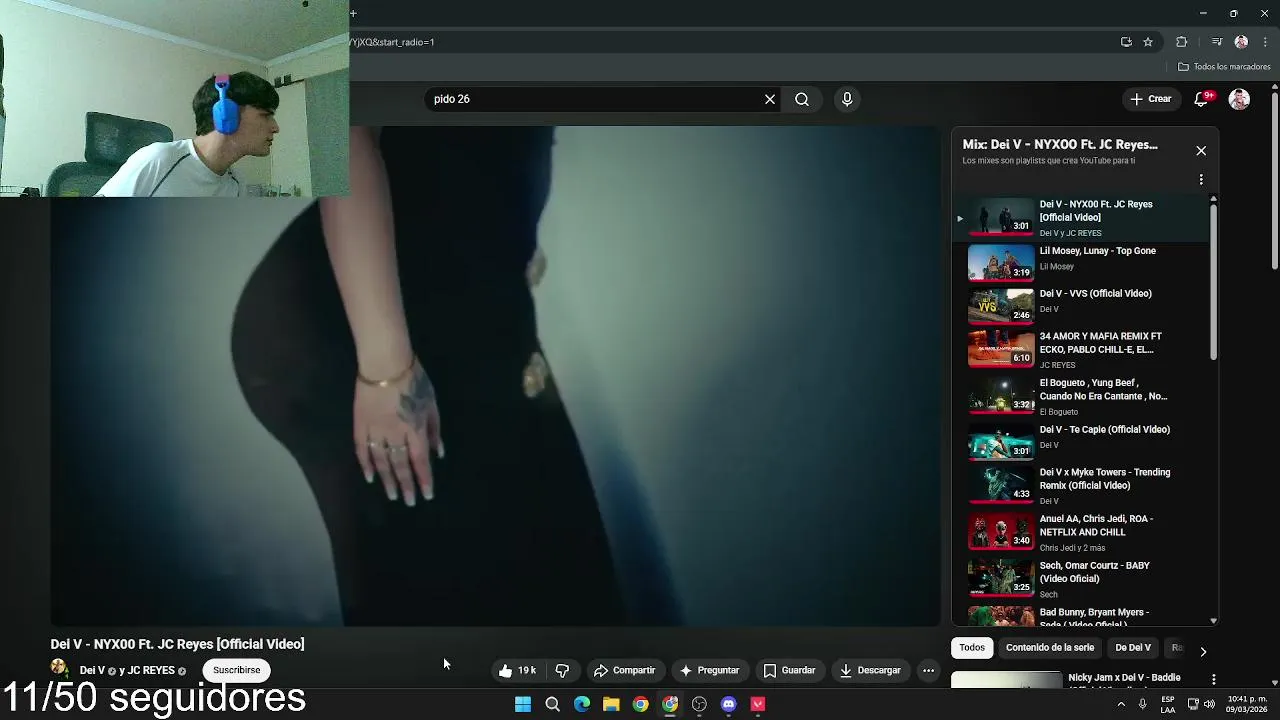Show hidden system tray icons
The width and height of the screenshot is (1280, 720).
click(x=1121, y=704)
